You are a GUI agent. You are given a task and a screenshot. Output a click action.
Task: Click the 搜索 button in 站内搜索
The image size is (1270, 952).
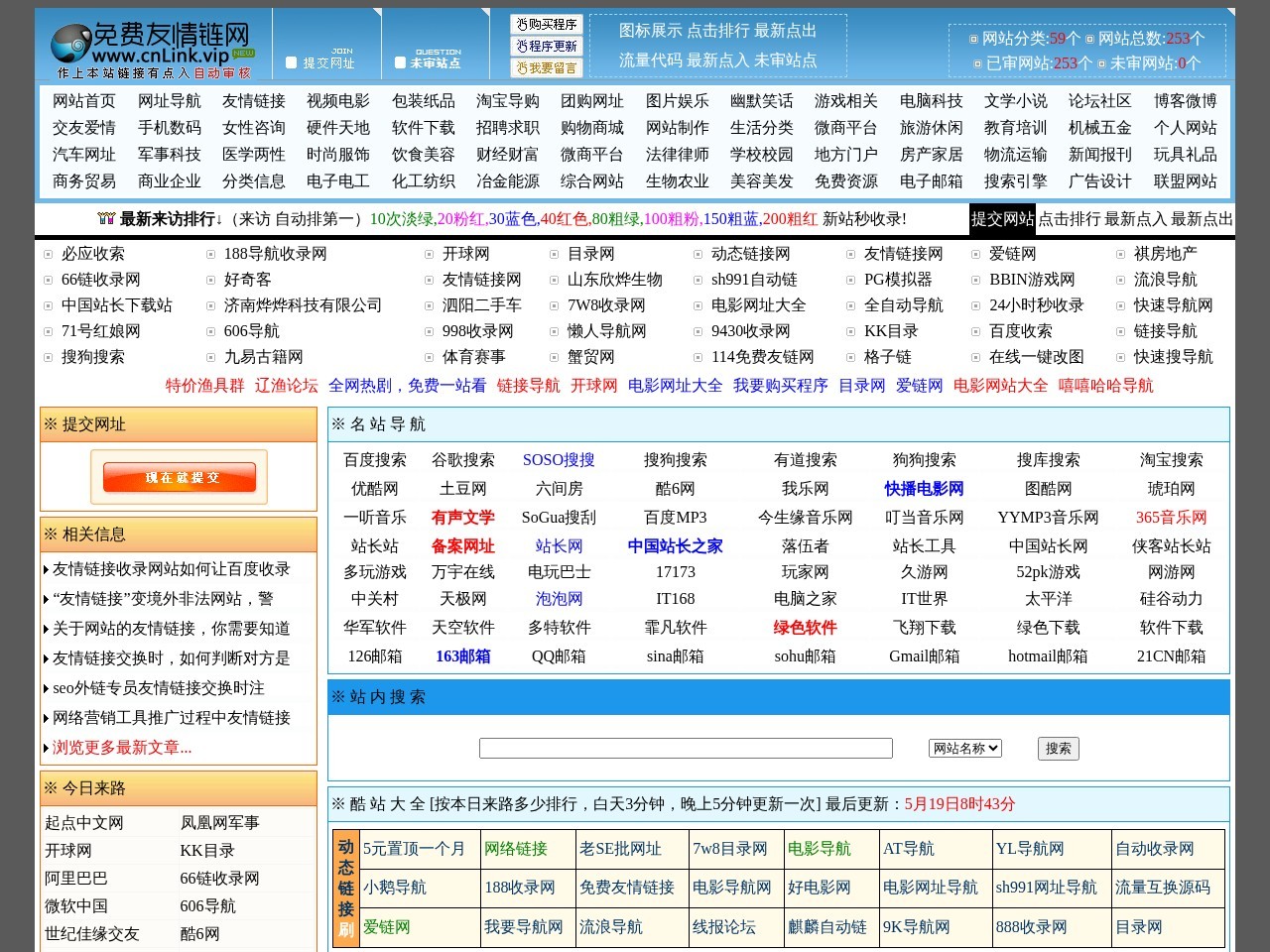pyautogui.click(x=1058, y=749)
